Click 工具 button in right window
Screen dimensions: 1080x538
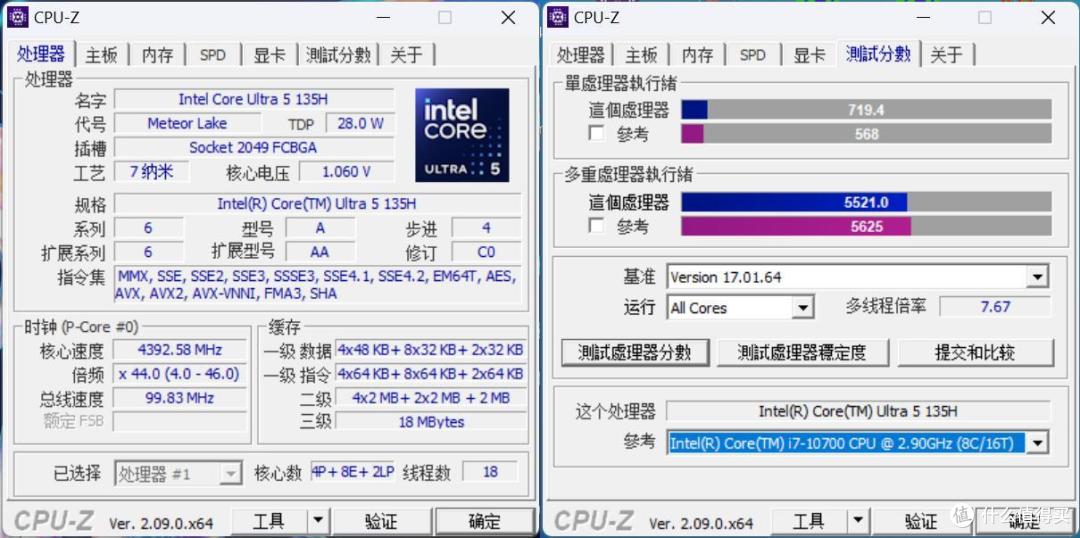coord(809,521)
